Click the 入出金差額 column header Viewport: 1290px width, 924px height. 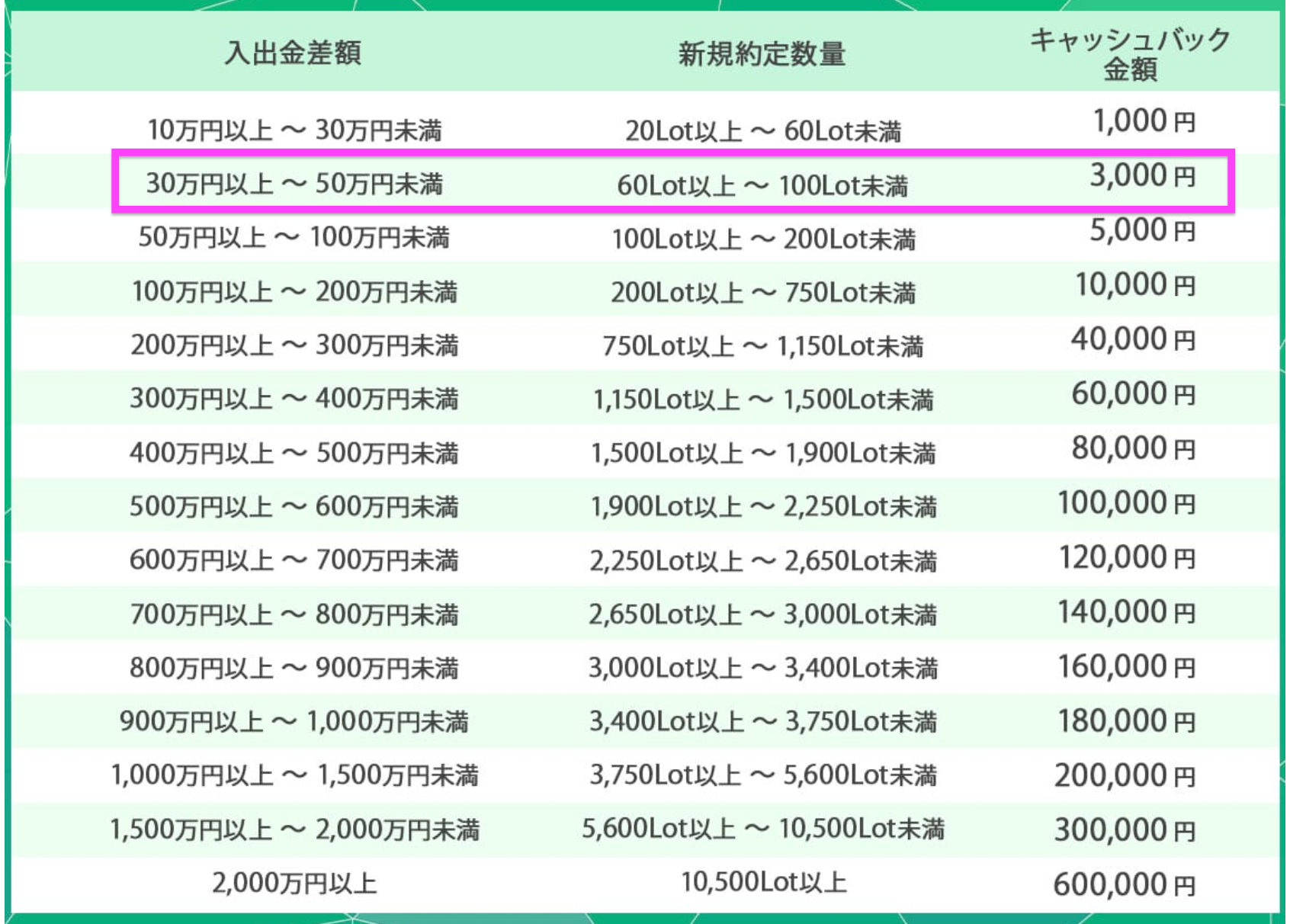click(x=293, y=53)
